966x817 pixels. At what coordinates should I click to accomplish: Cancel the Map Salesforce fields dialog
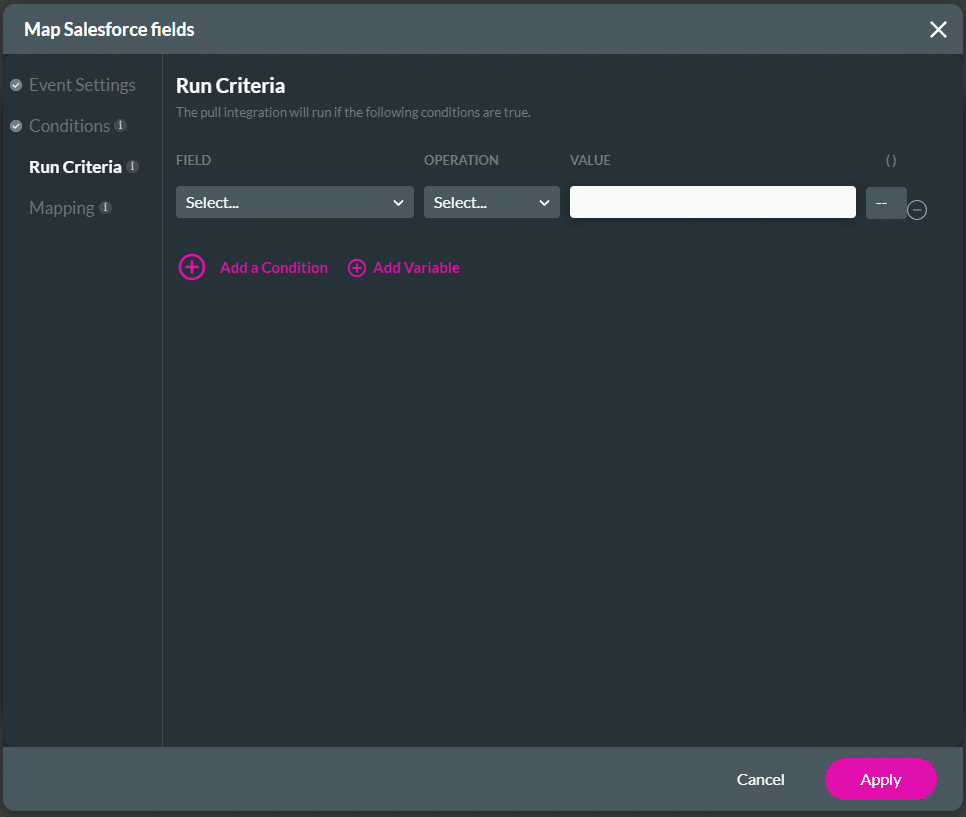[760, 779]
